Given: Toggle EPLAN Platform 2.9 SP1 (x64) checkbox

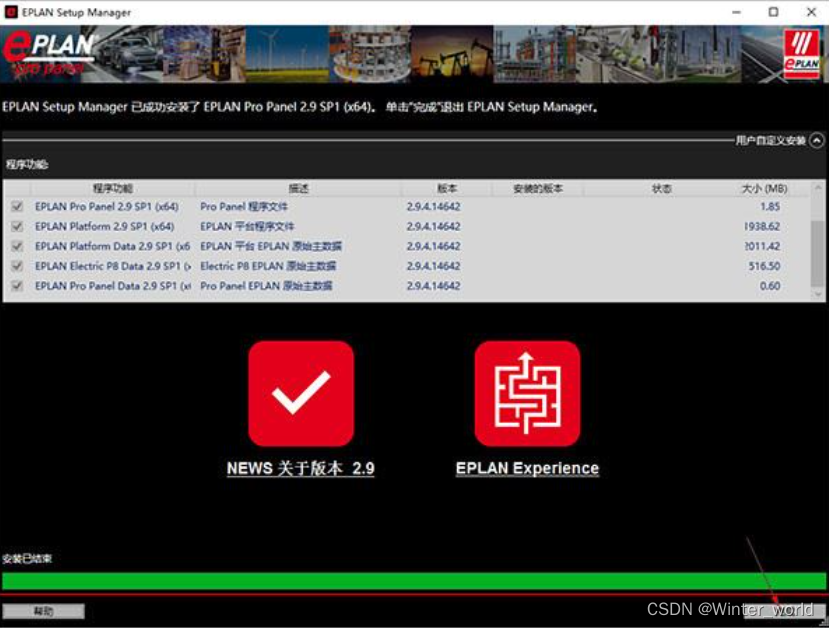Looking at the screenshot, I should click(x=17, y=226).
